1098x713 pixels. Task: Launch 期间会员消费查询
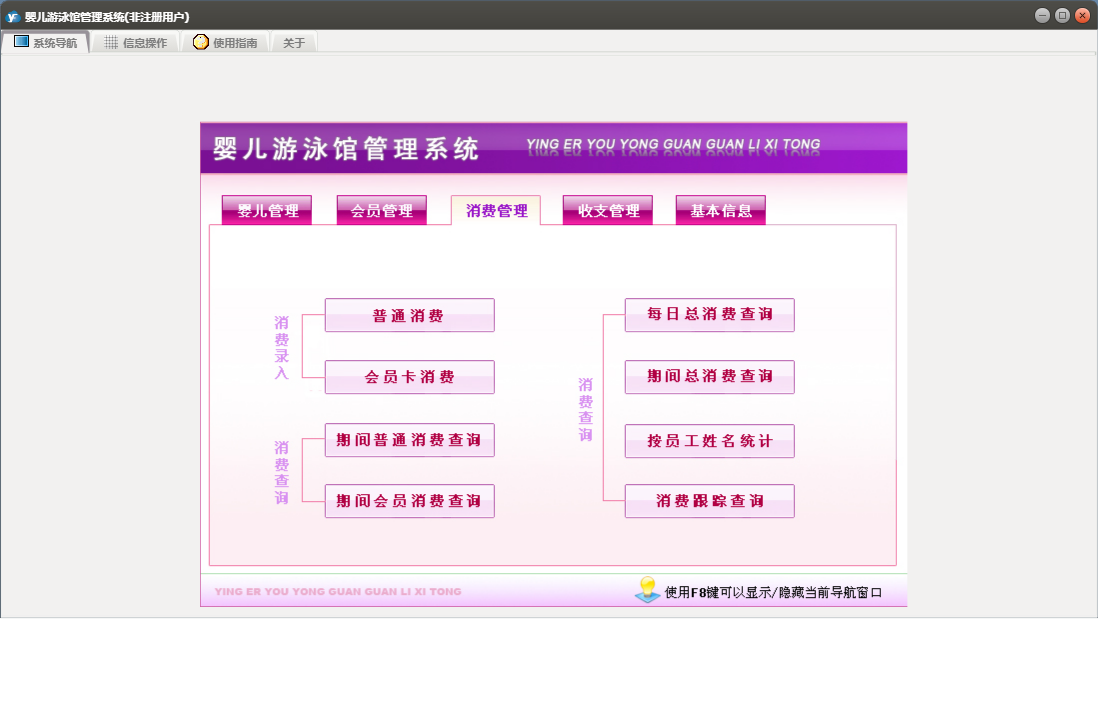(410, 501)
